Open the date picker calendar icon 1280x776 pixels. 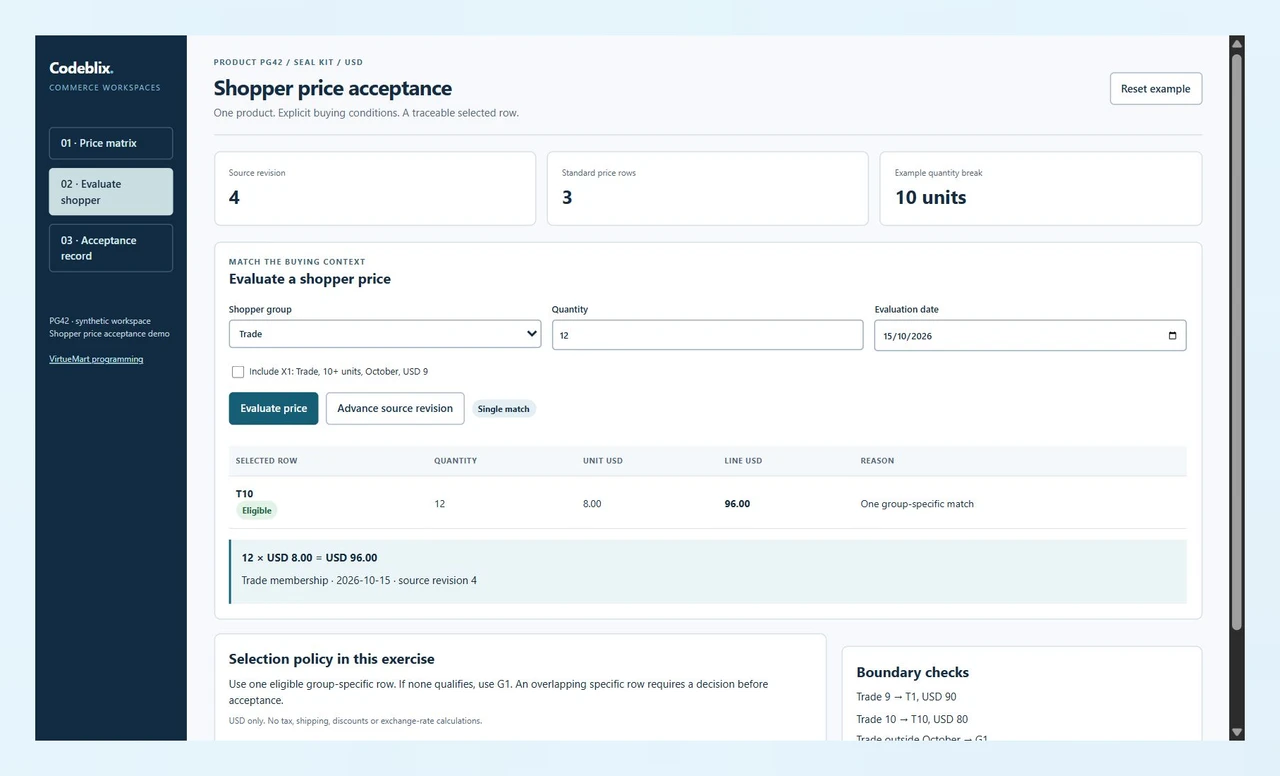coord(1172,335)
